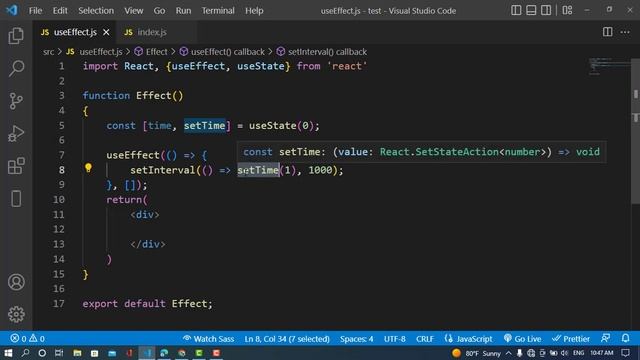Click 'export default Effect;' on line 17
This screenshot has height=360, width=640.
[147, 304]
